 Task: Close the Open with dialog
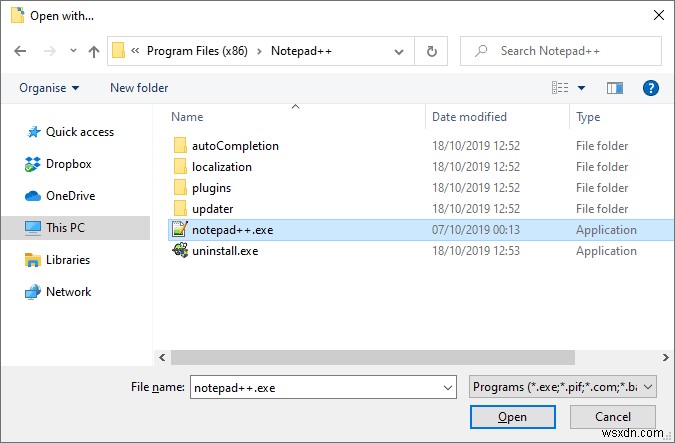[x=658, y=15]
